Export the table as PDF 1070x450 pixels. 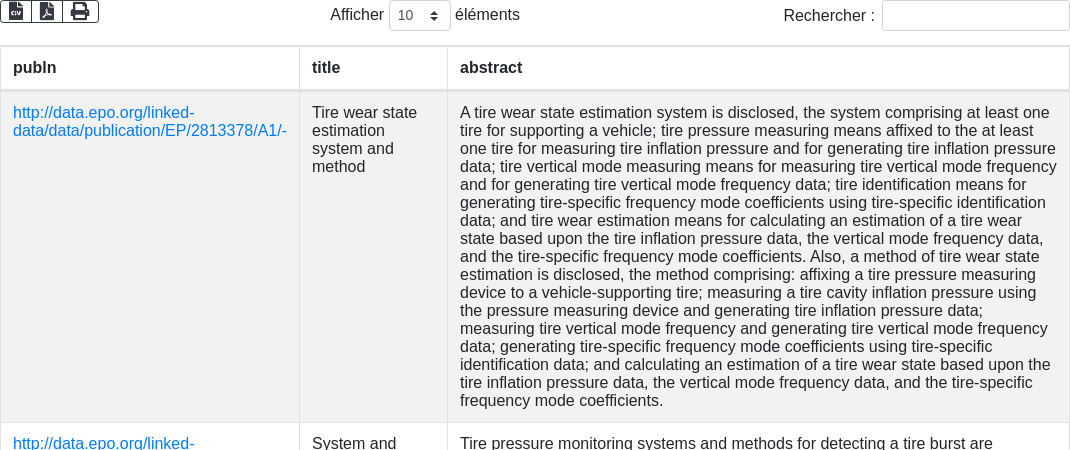coord(47,11)
